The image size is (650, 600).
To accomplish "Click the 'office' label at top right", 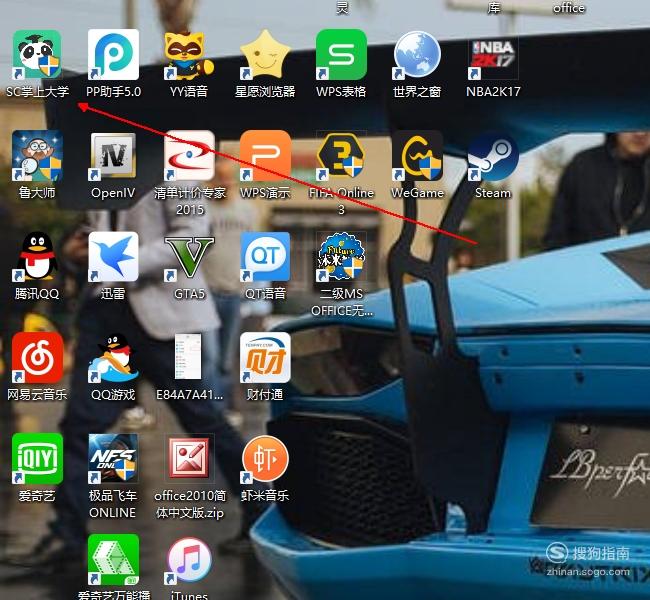I will [569, 7].
